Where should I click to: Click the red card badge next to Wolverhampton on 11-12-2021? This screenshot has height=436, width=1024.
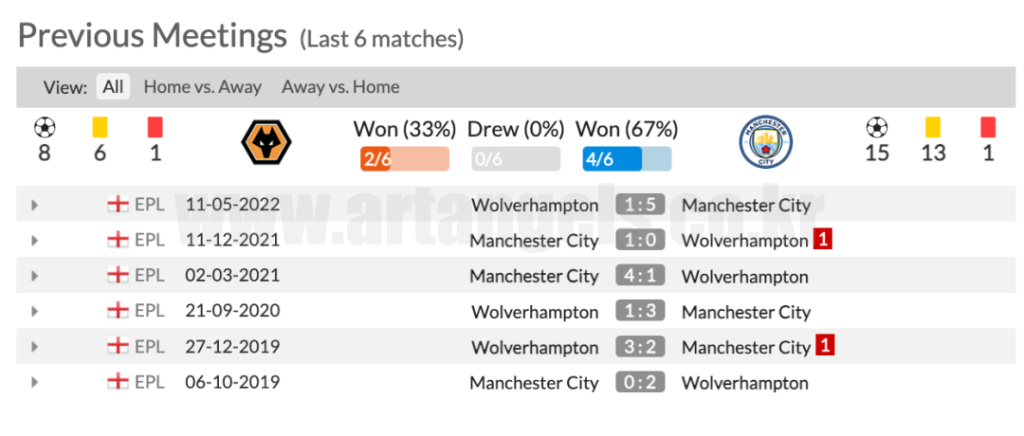click(823, 240)
